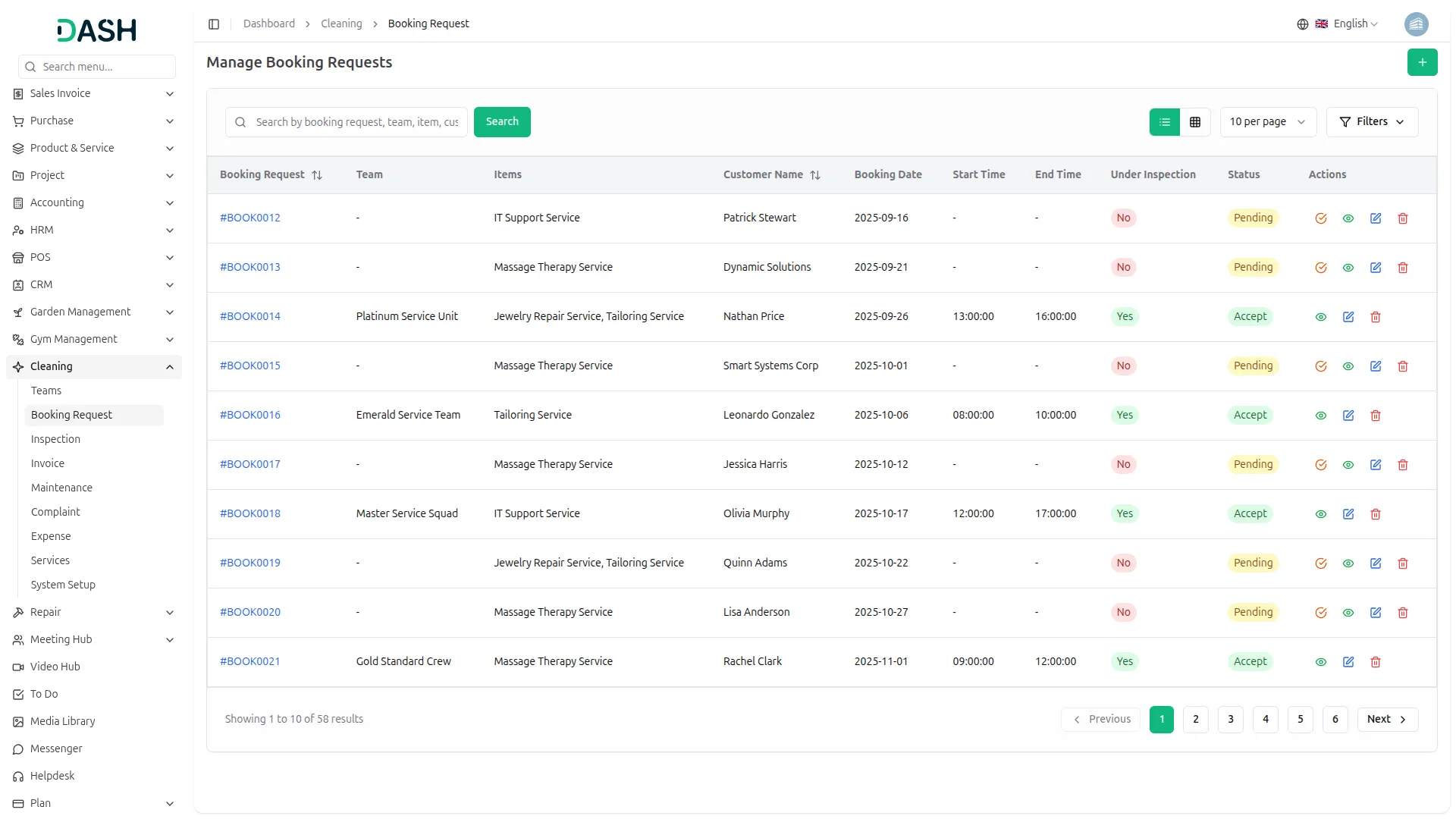Sort by Booking Request column
This screenshot has height=819, width=1456.
271,174
